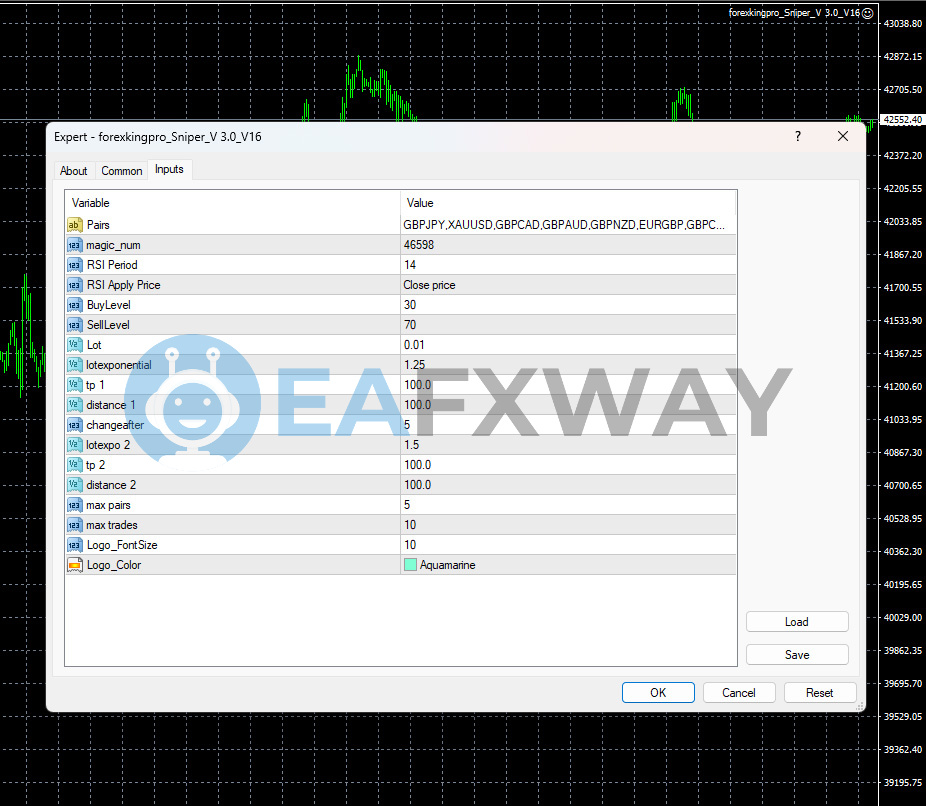
Task: Click the Va icon next to Lot
Action: [x=75, y=345]
